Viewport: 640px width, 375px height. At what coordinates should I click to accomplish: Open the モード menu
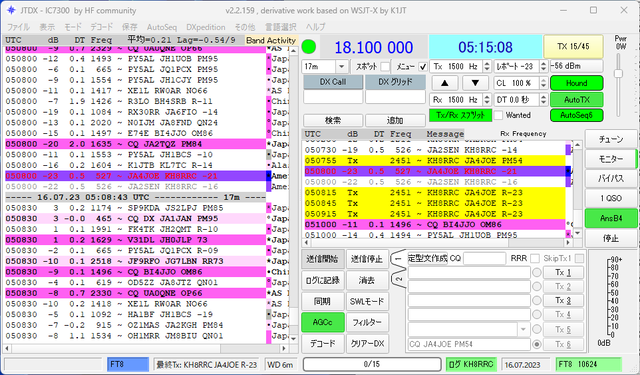coord(73,27)
